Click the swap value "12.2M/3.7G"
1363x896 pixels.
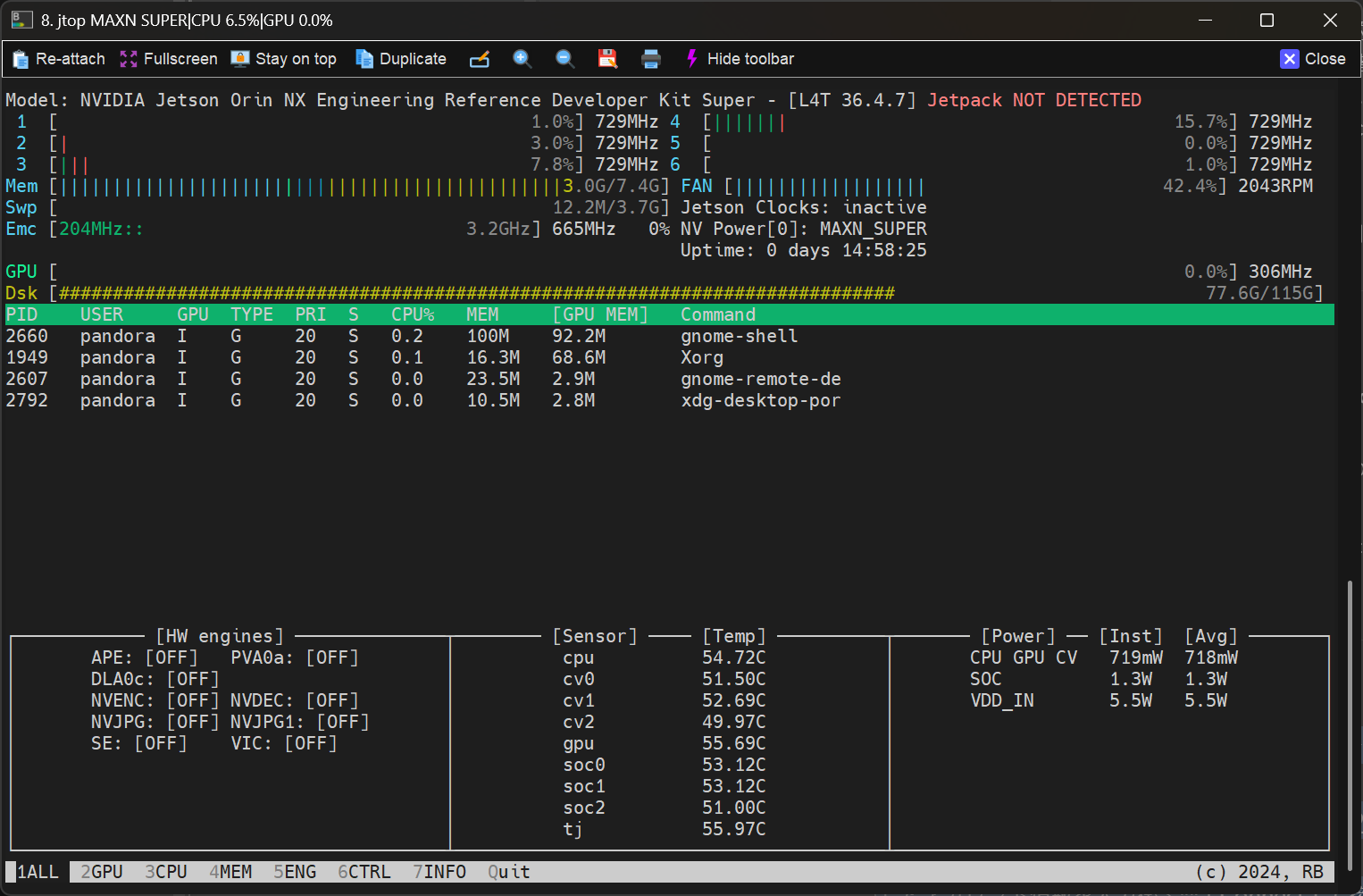coord(606,207)
